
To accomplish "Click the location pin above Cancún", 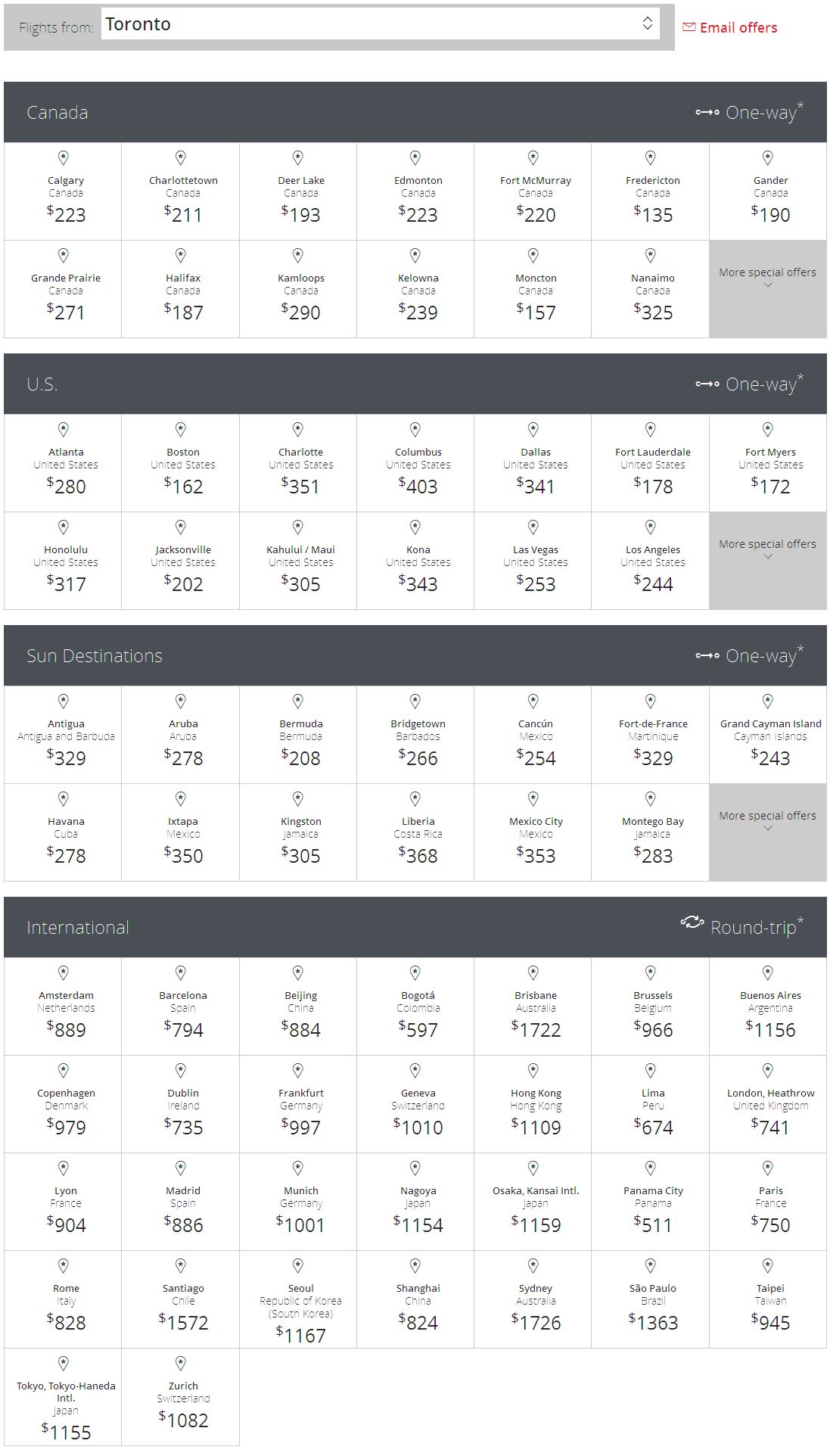I will pyautogui.click(x=533, y=702).
